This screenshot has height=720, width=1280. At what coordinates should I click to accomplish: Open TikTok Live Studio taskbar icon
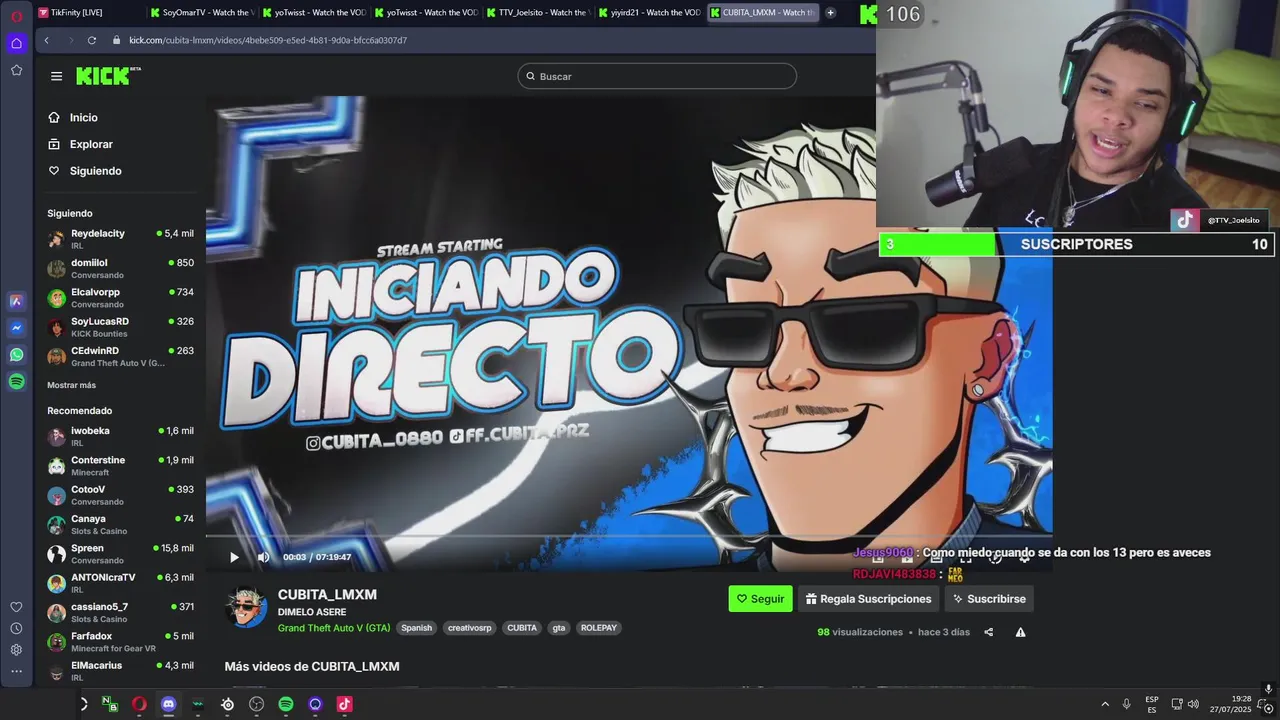click(x=344, y=704)
